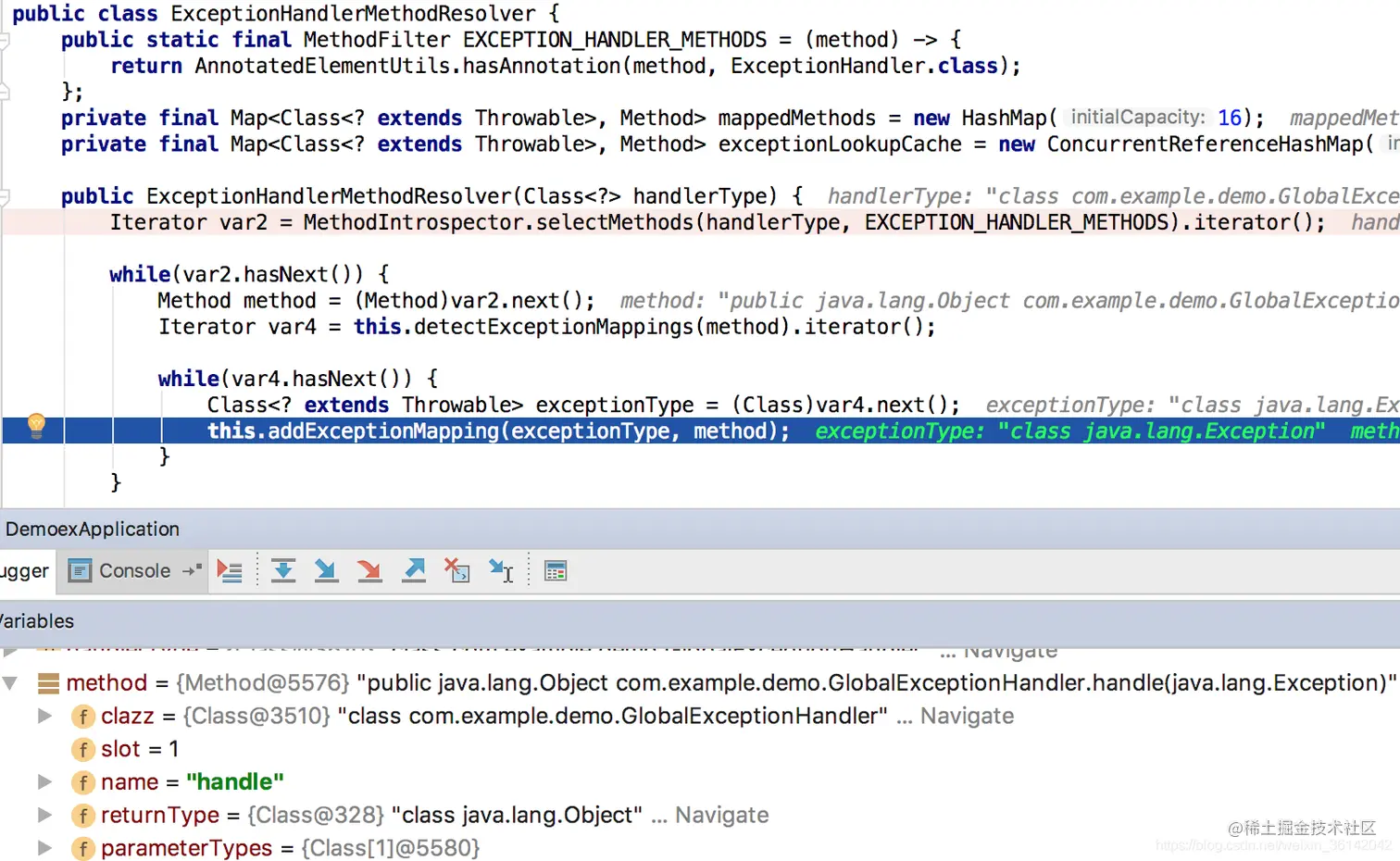Image resolution: width=1400 pixels, height=861 pixels.
Task: Click the while(var4.hasNext()) line
Action: (x=298, y=379)
